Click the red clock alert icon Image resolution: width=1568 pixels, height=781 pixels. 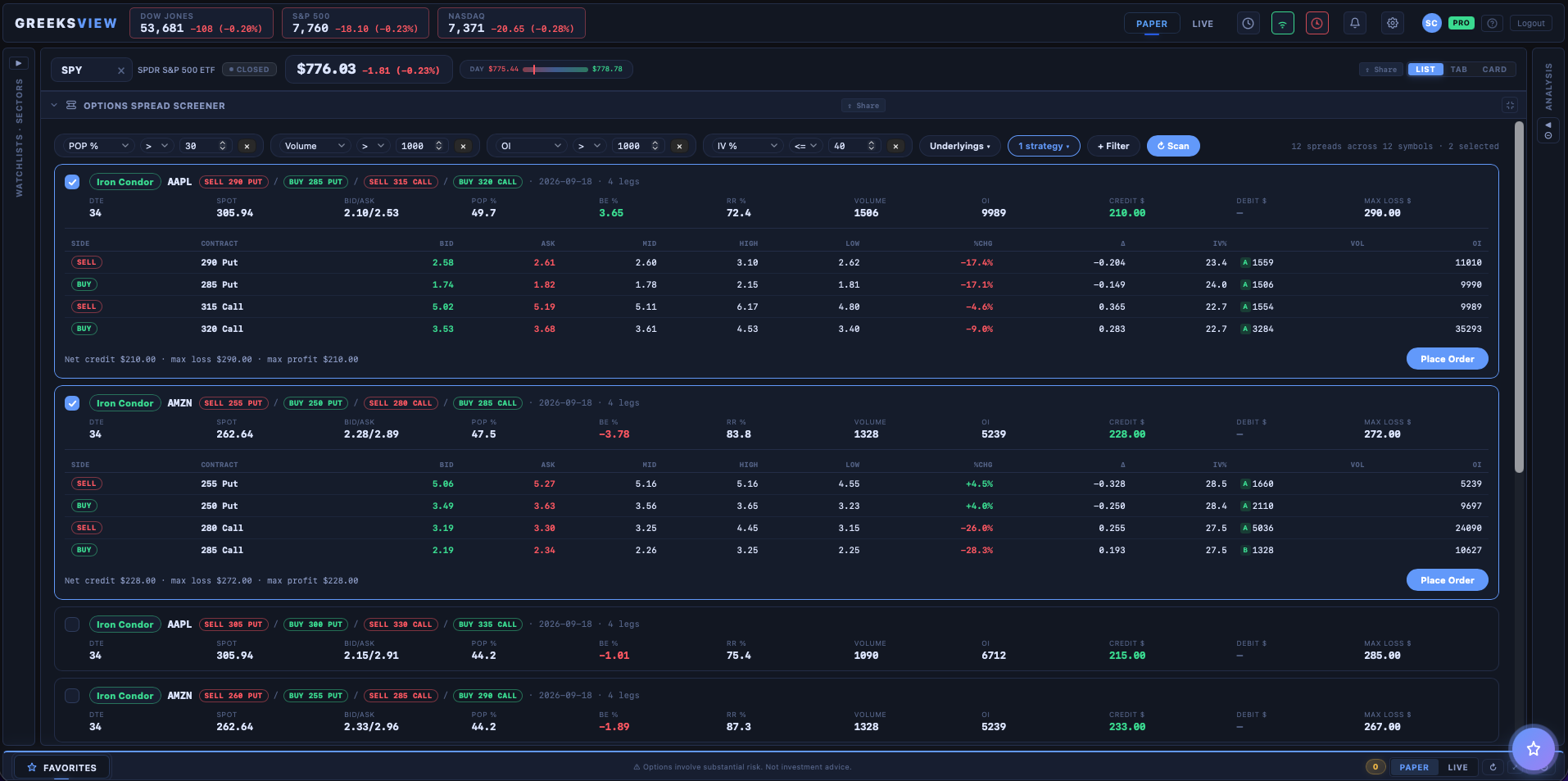1317,24
